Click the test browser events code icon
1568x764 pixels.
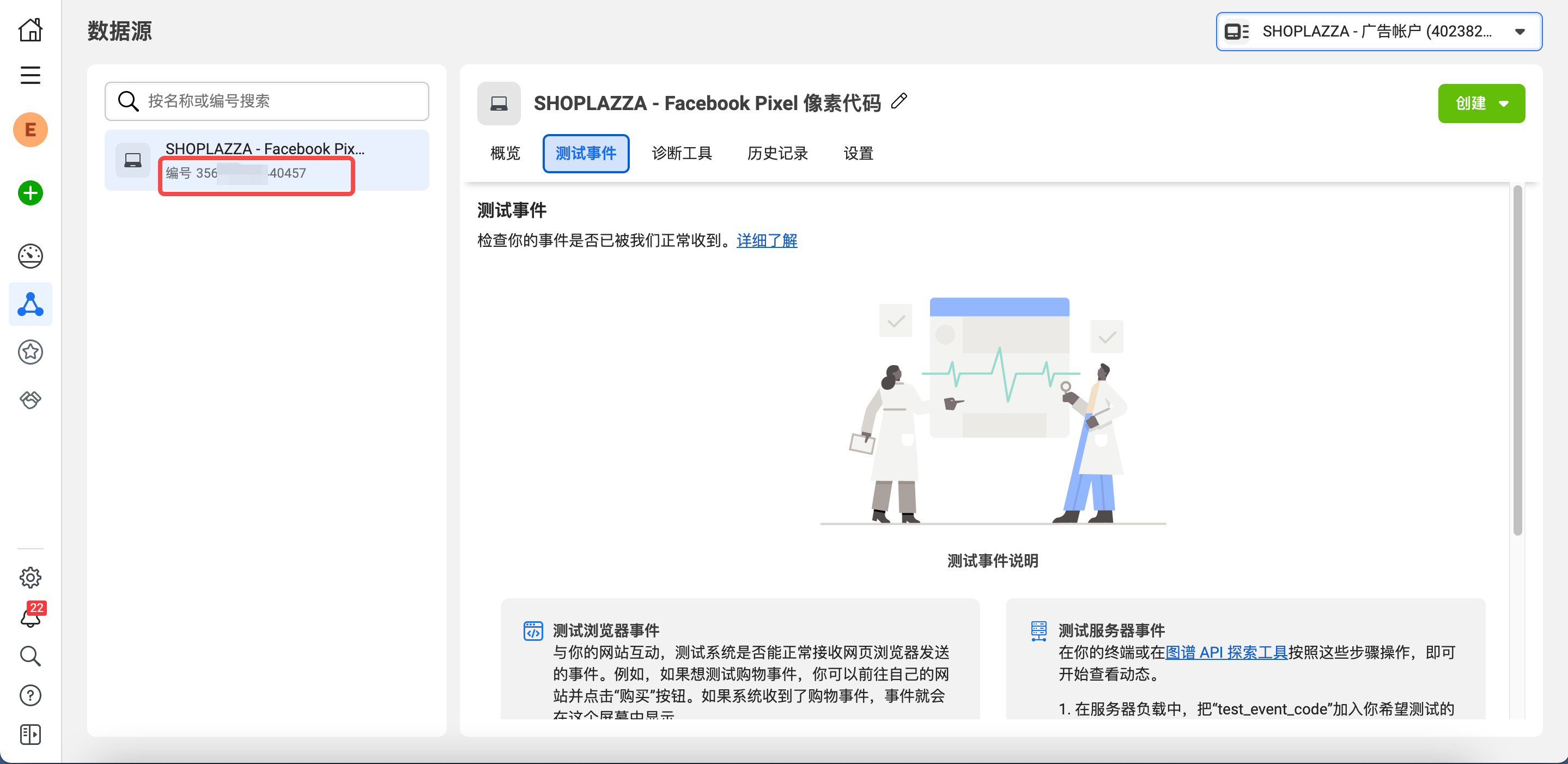pyautogui.click(x=533, y=631)
